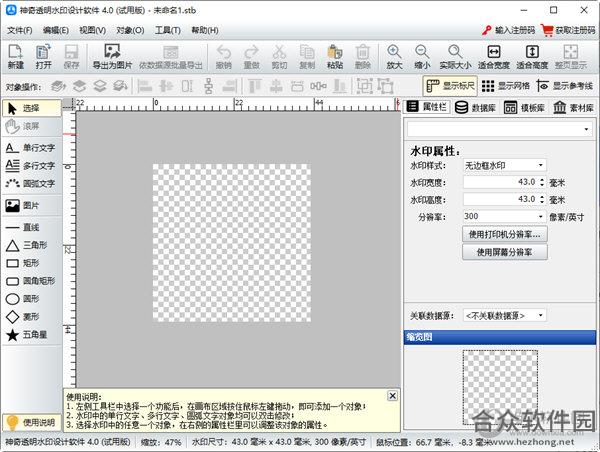The width and height of the screenshot is (600, 452).
Task: Click the 打开 (Open) toolbar icon
Action: [x=43, y=57]
